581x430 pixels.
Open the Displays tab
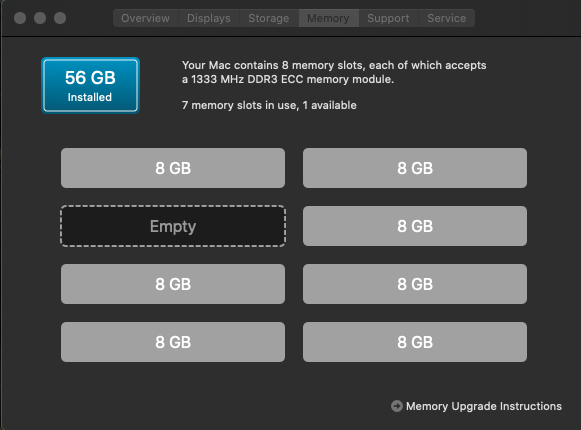tap(209, 18)
